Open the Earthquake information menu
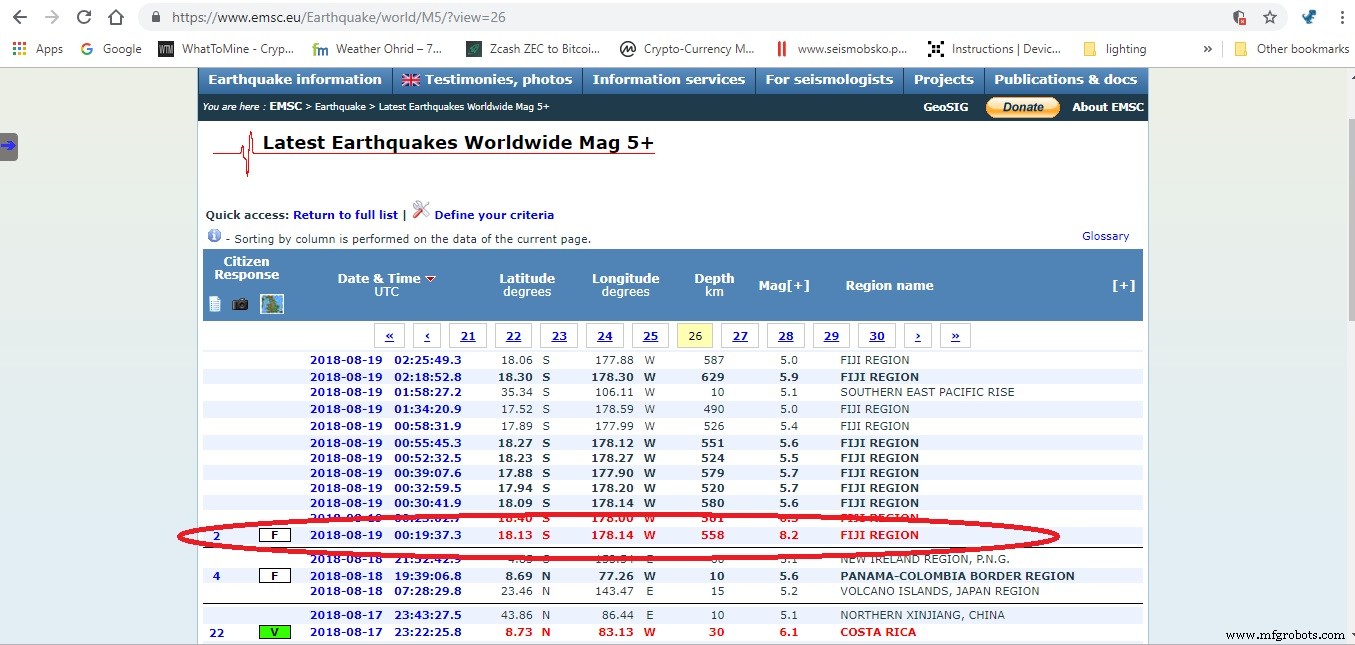The width and height of the screenshot is (1355, 645). tap(295, 80)
